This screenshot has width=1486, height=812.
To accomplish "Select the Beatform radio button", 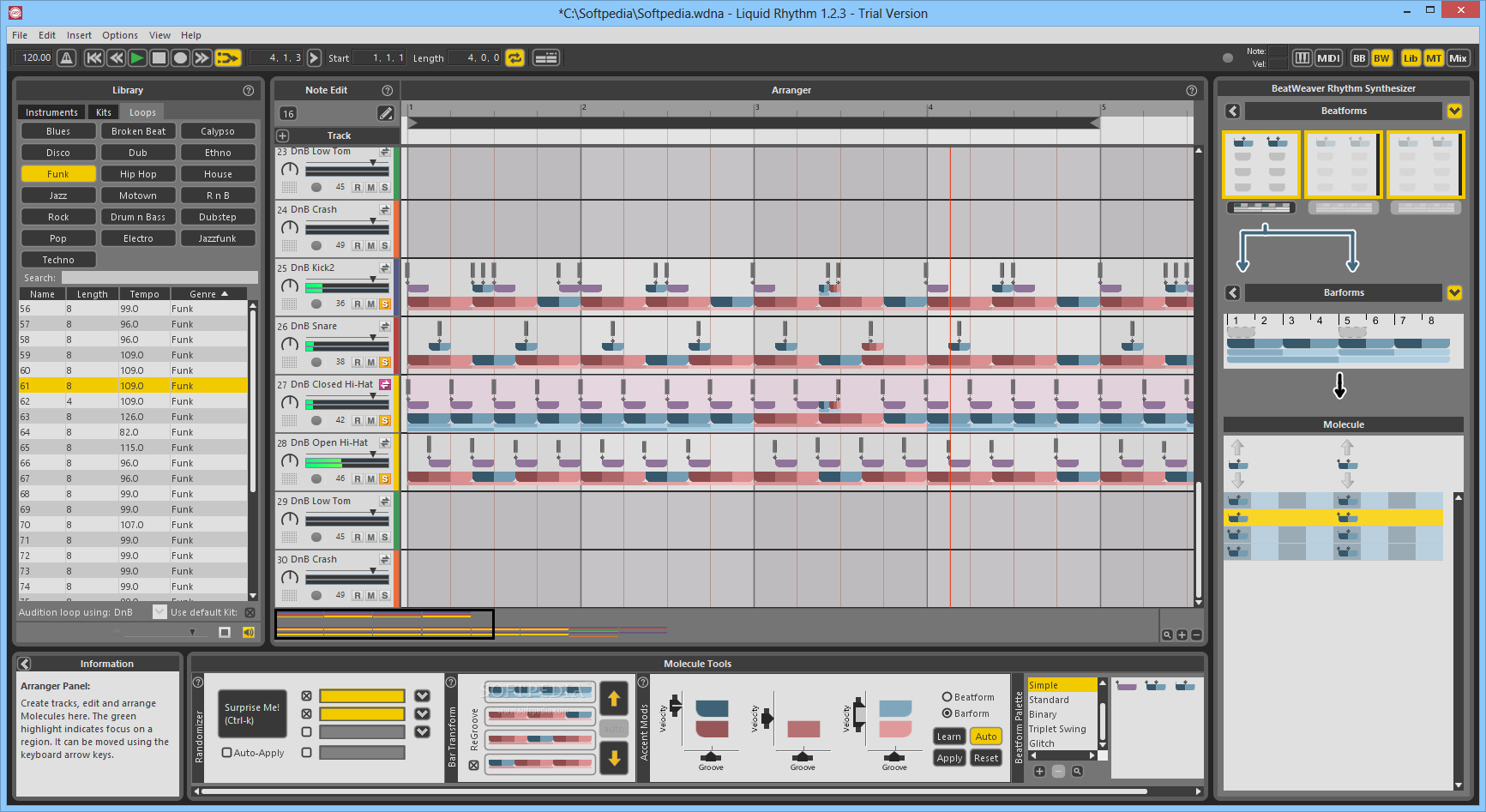I will (x=948, y=697).
